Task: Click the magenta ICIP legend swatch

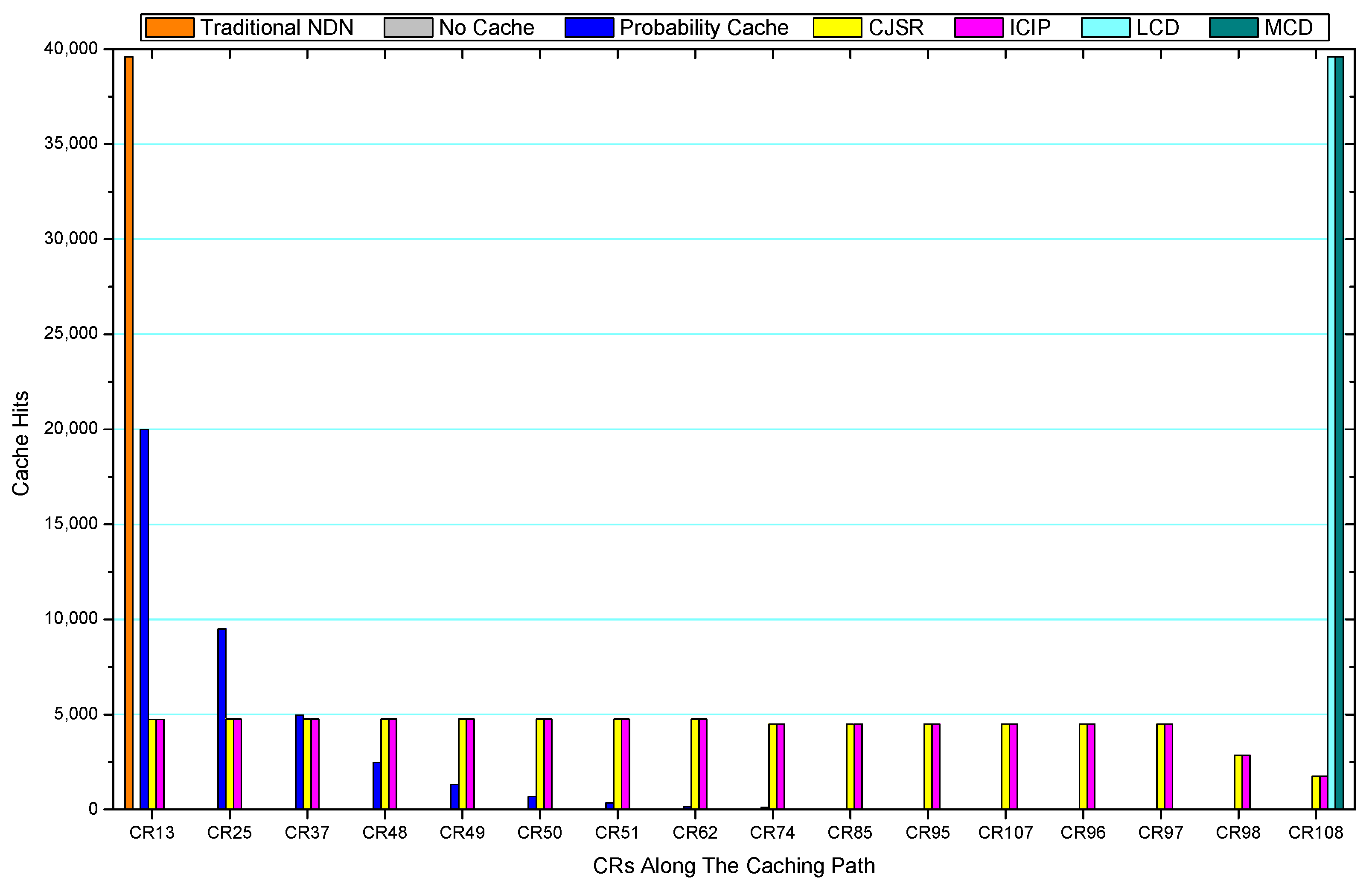Action: (978, 28)
